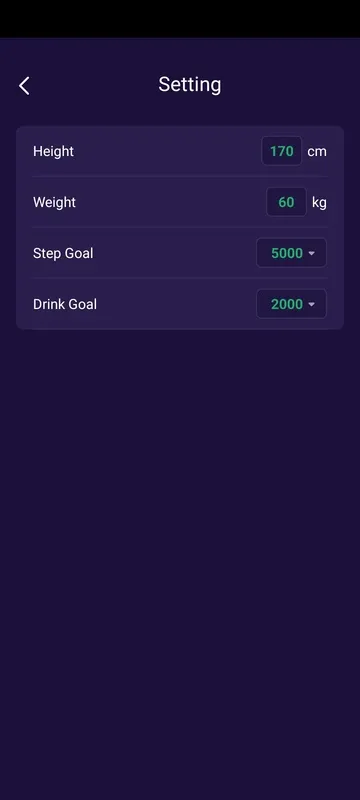Tap the empty area below the settings card
Image resolution: width=360 pixels, height=800 pixels.
[x=180, y=561]
